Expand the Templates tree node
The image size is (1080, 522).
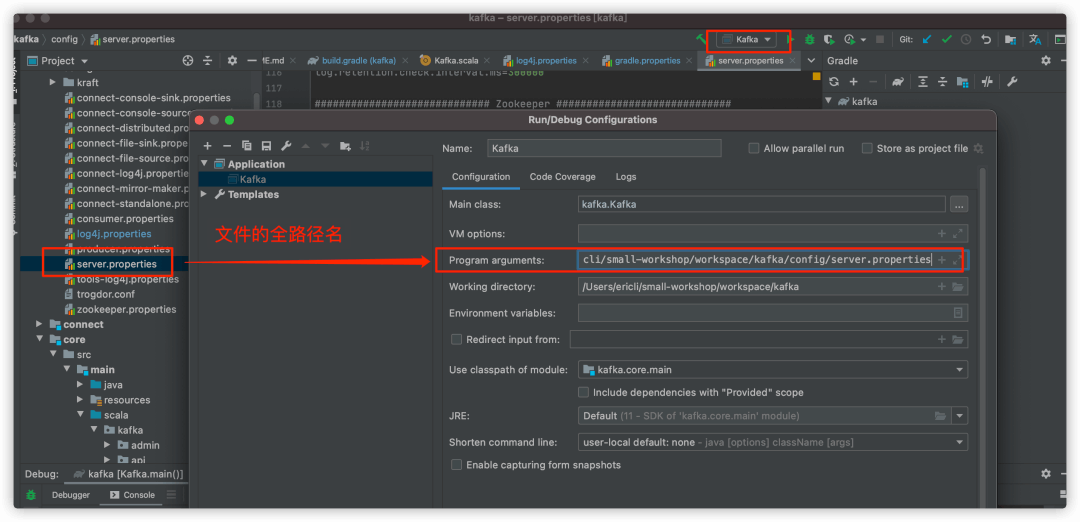(205, 194)
